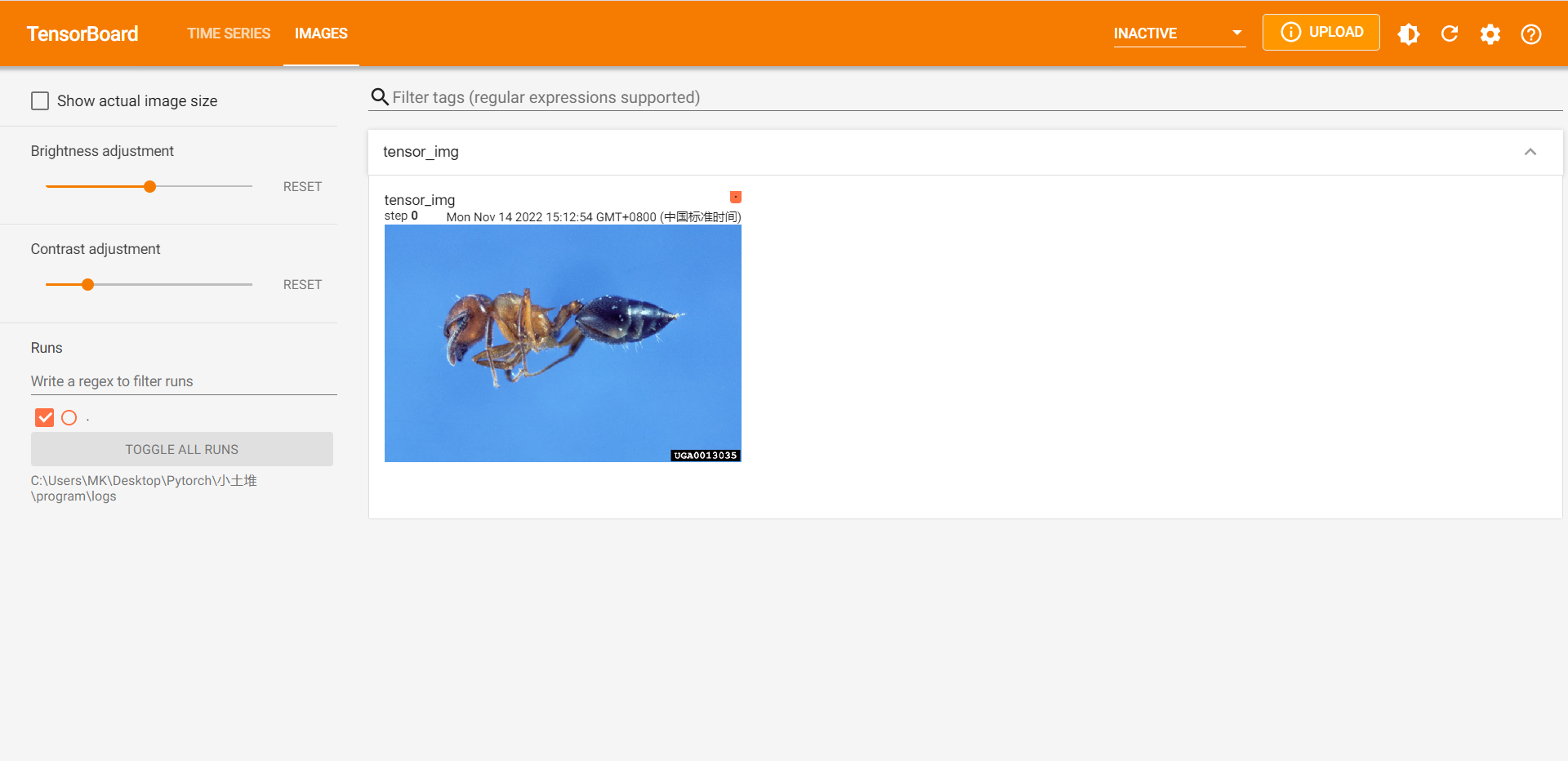The width and height of the screenshot is (1568, 761).
Task: Click the UPLOAD button
Action: point(1321,32)
